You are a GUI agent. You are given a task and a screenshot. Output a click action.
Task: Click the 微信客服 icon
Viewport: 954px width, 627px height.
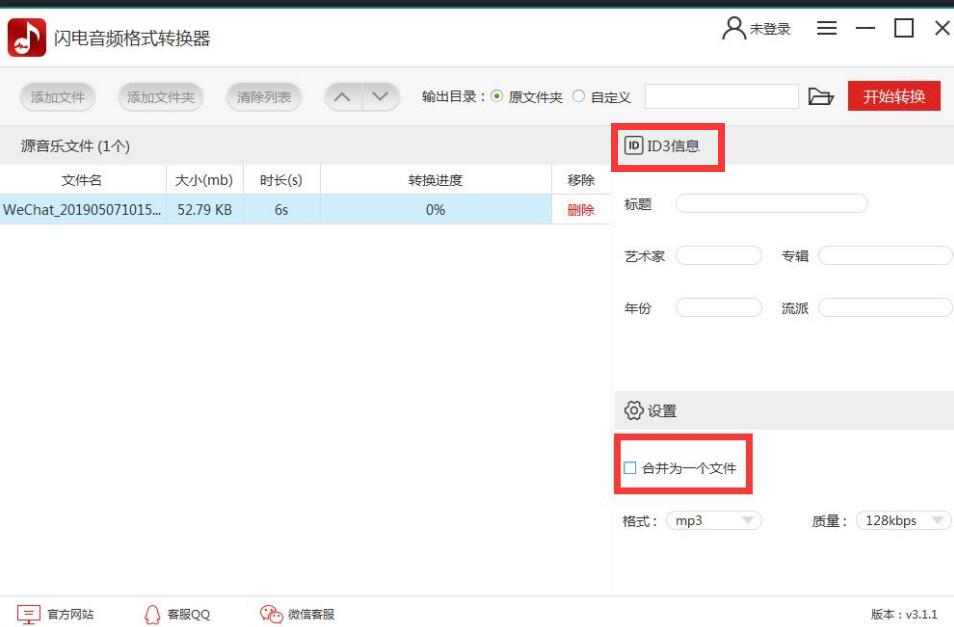tap(268, 614)
